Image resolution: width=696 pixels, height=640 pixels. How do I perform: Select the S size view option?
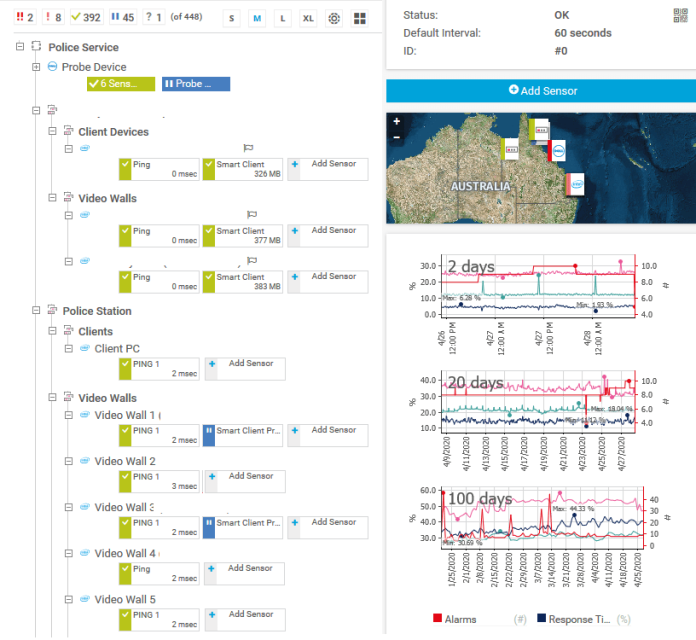[x=232, y=18]
